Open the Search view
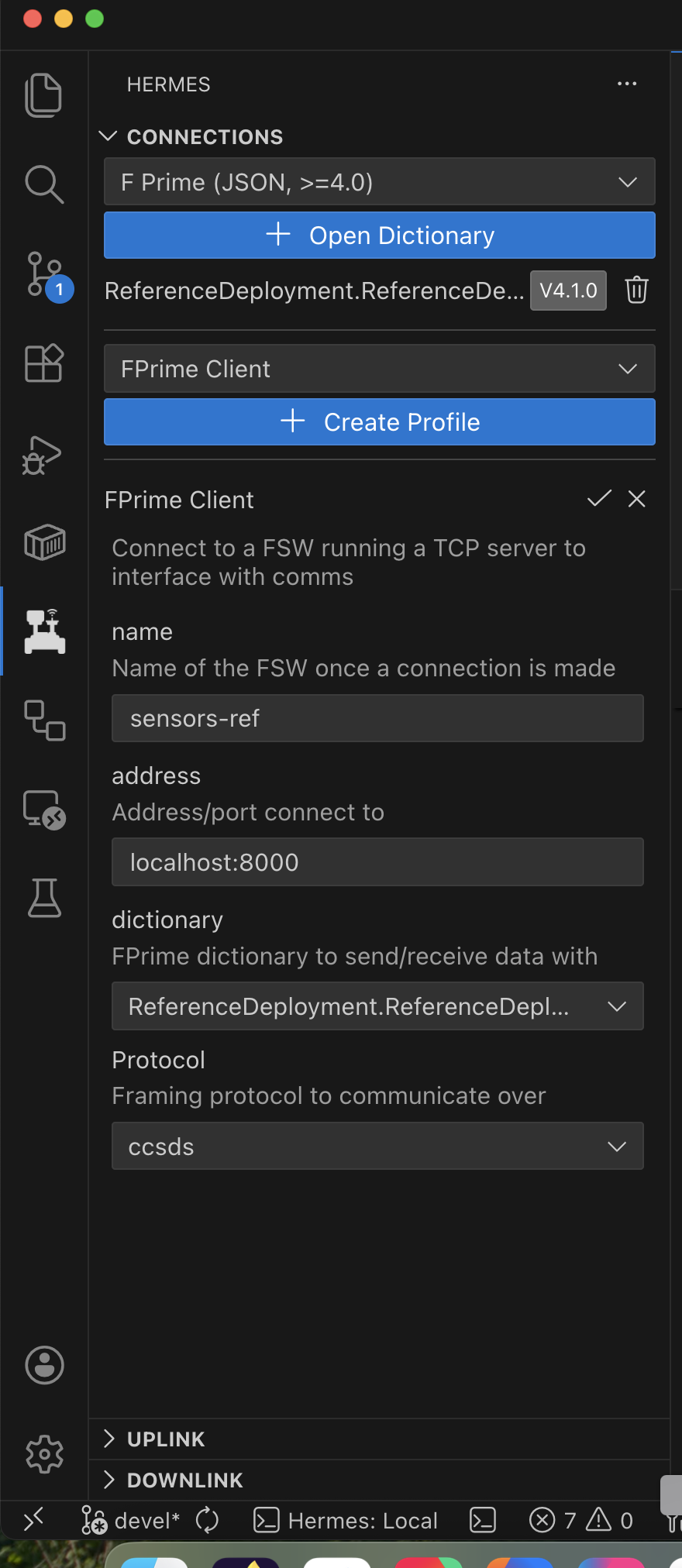This screenshot has height=1568, width=682. click(43, 184)
